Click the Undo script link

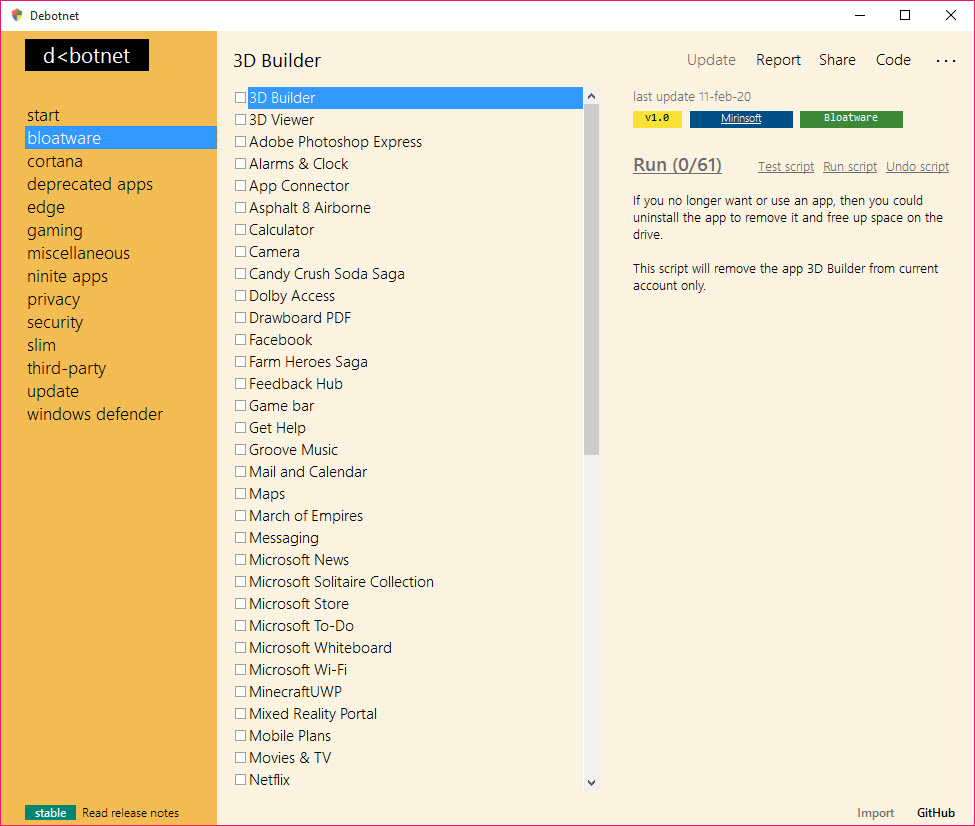(x=917, y=167)
